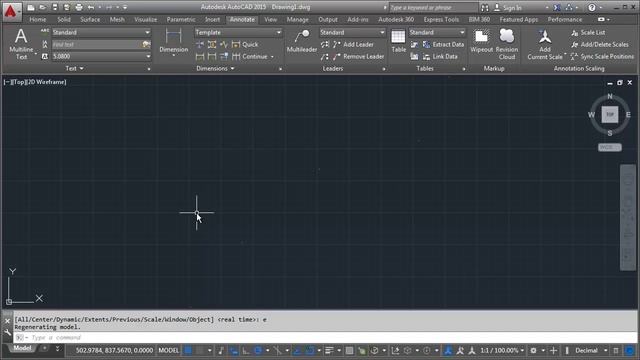
Task: Toggle object snap tracking in the status bar
Action: (x=297, y=351)
